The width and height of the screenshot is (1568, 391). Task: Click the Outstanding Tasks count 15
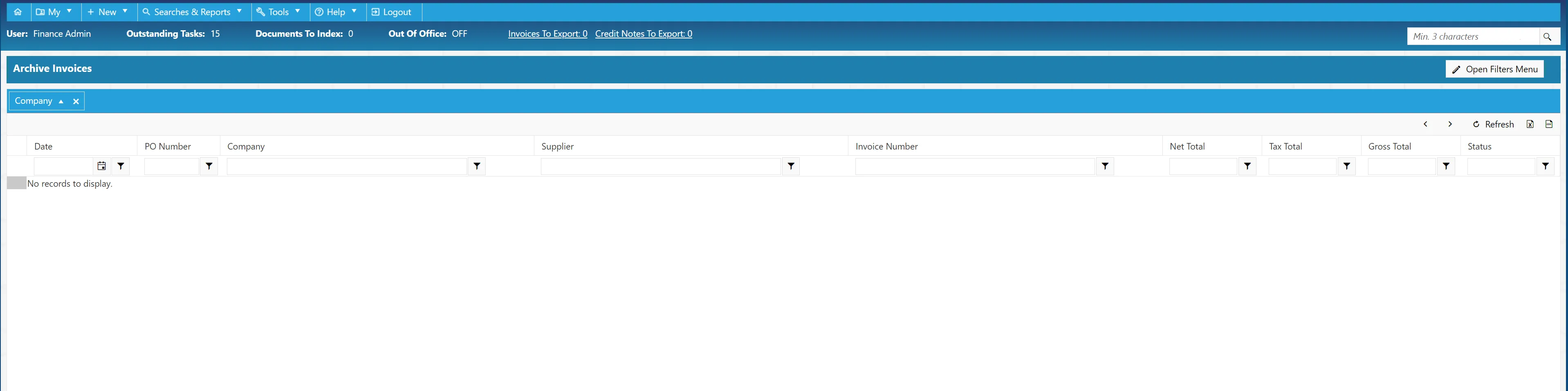pyautogui.click(x=215, y=34)
